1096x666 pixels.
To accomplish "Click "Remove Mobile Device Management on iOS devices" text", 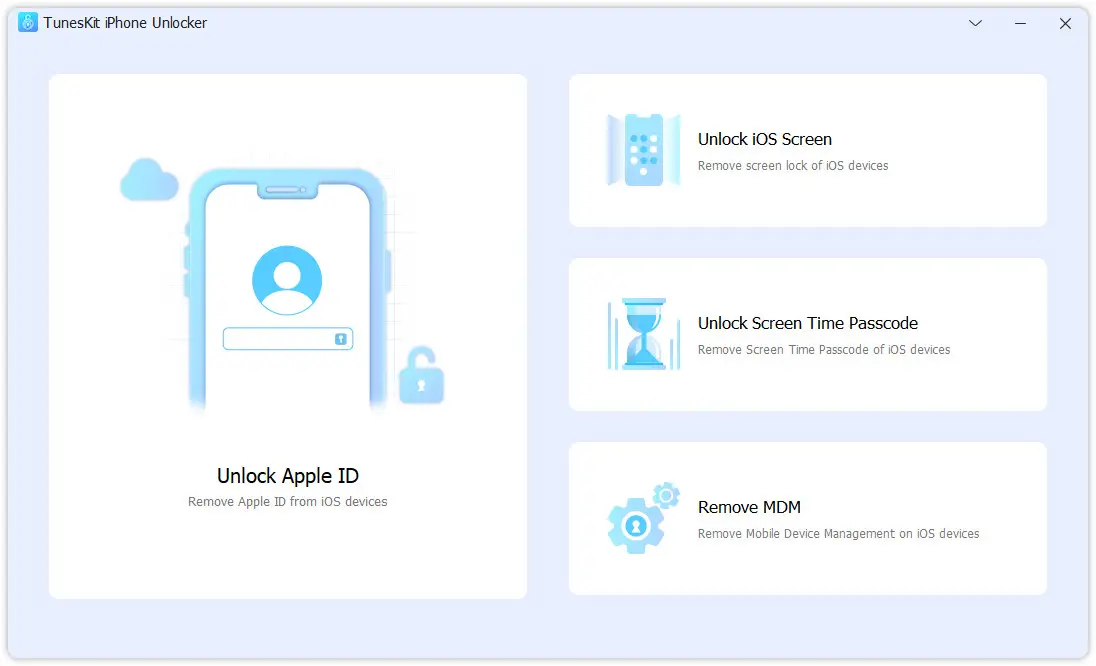I will tap(838, 534).
